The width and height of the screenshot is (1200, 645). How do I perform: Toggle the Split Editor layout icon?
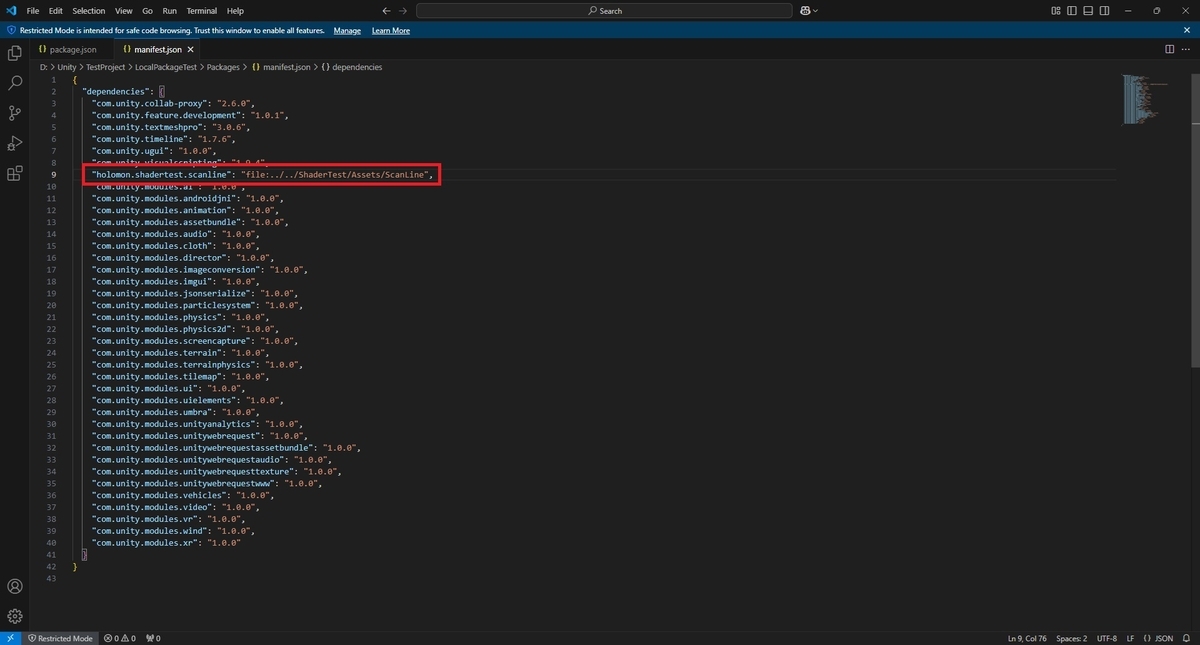pos(1170,48)
